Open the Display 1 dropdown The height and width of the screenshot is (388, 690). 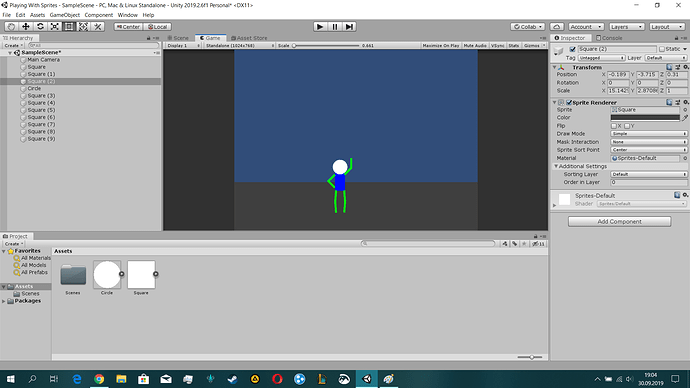(x=183, y=46)
